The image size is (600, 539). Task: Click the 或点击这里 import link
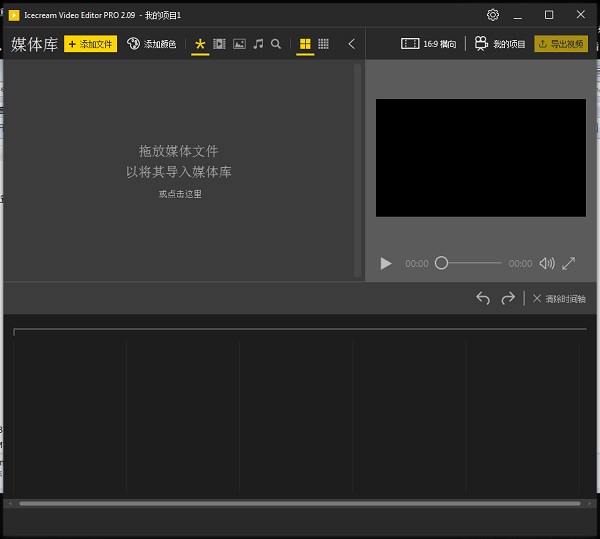pyautogui.click(x=180, y=194)
